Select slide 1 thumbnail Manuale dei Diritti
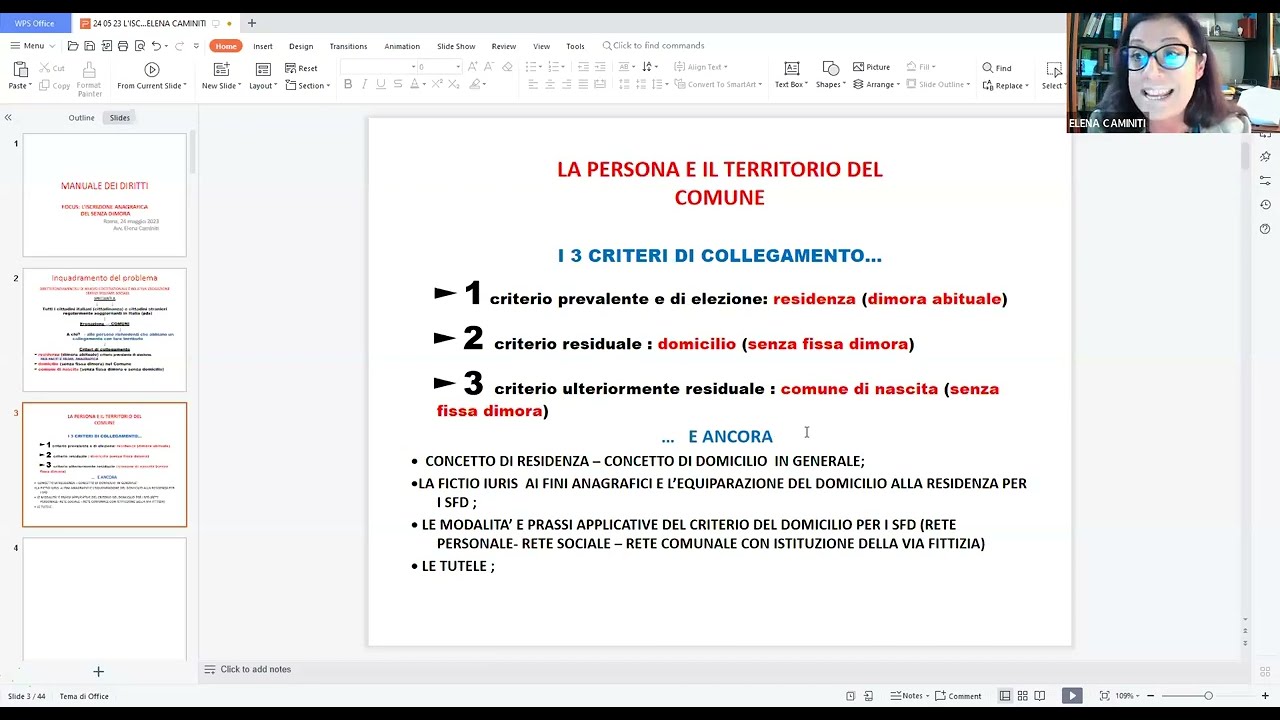The width and height of the screenshot is (1280, 720). pos(105,195)
